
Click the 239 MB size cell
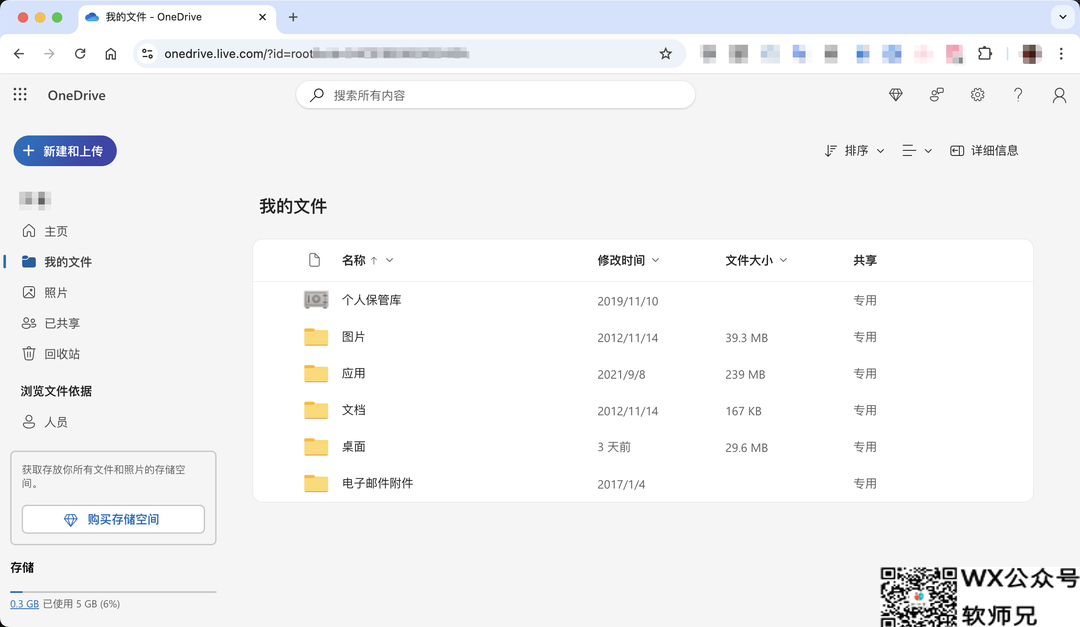pyautogui.click(x=745, y=374)
